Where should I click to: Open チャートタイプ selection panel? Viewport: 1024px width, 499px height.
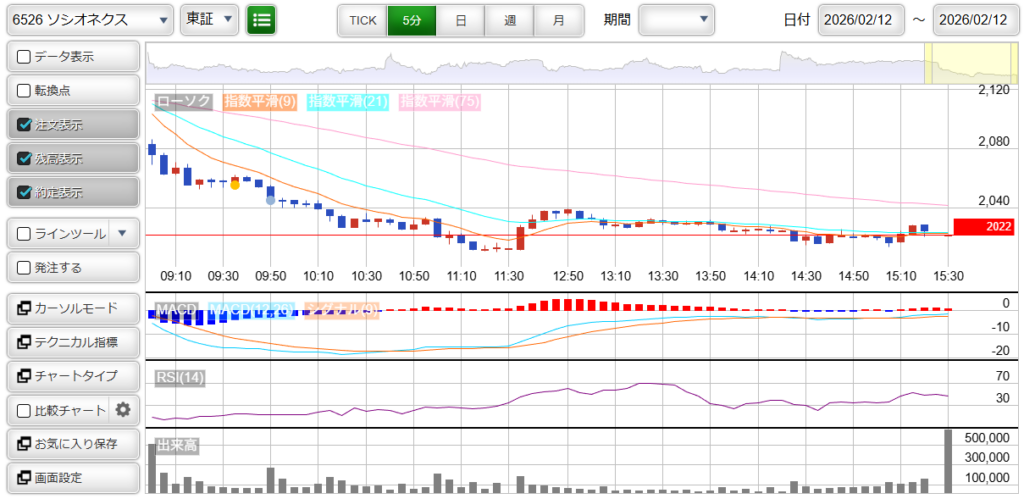pyautogui.click(x=71, y=376)
